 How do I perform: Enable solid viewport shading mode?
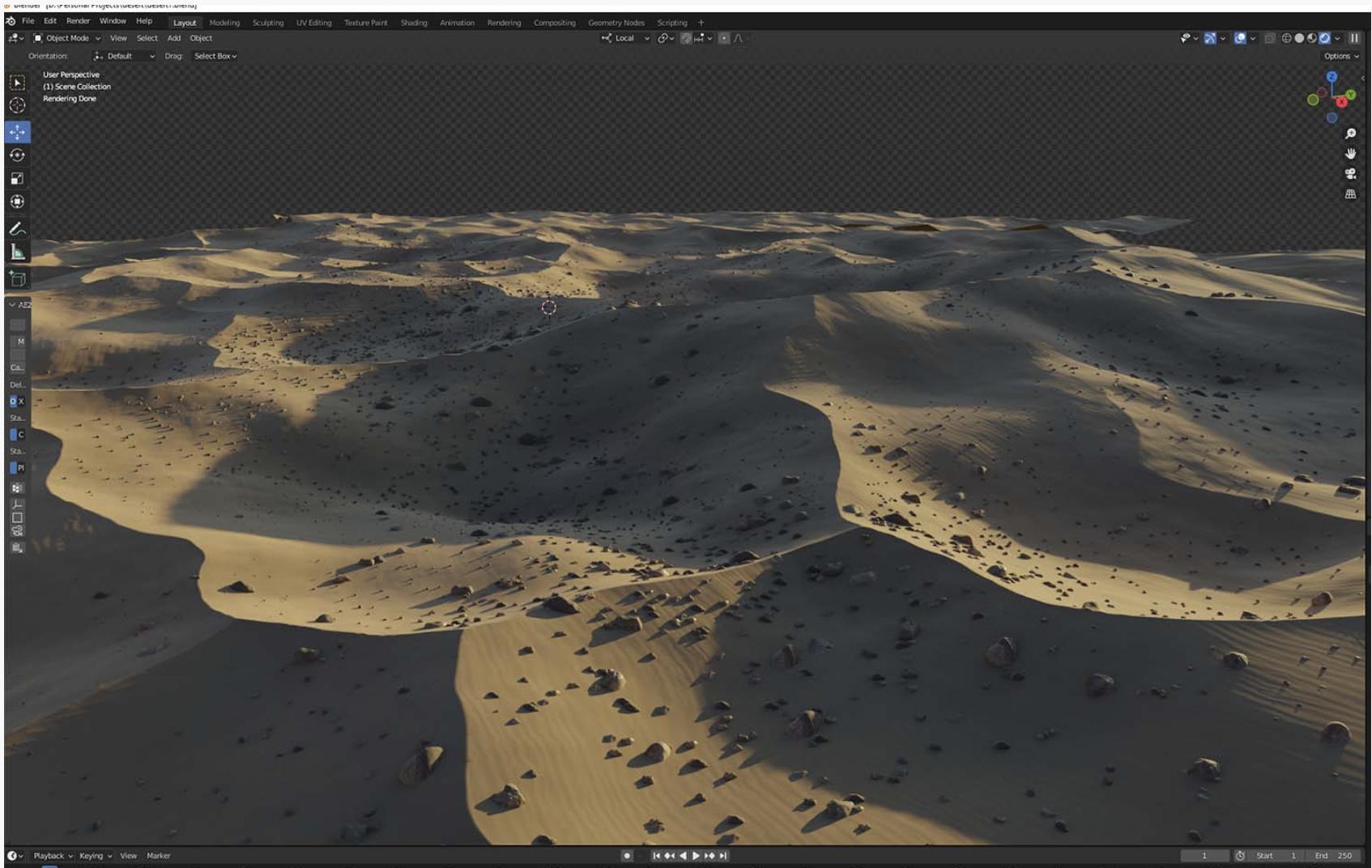1299,38
